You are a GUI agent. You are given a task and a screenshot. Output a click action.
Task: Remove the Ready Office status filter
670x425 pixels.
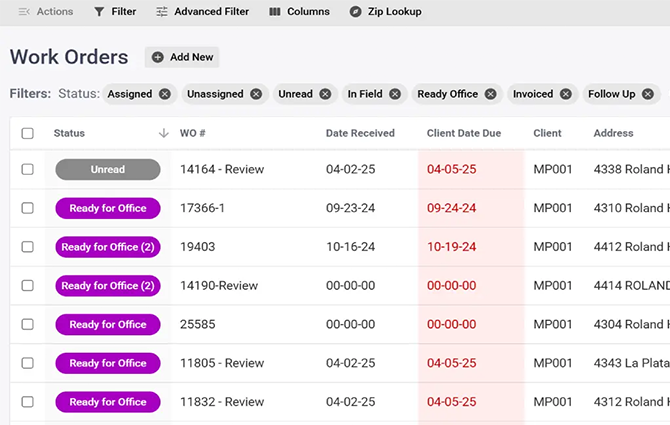(x=491, y=94)
